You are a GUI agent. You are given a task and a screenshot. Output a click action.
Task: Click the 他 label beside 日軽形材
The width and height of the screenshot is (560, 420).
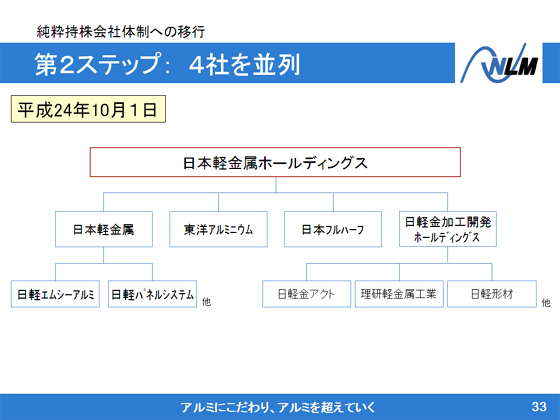click(x=546, y=303)
